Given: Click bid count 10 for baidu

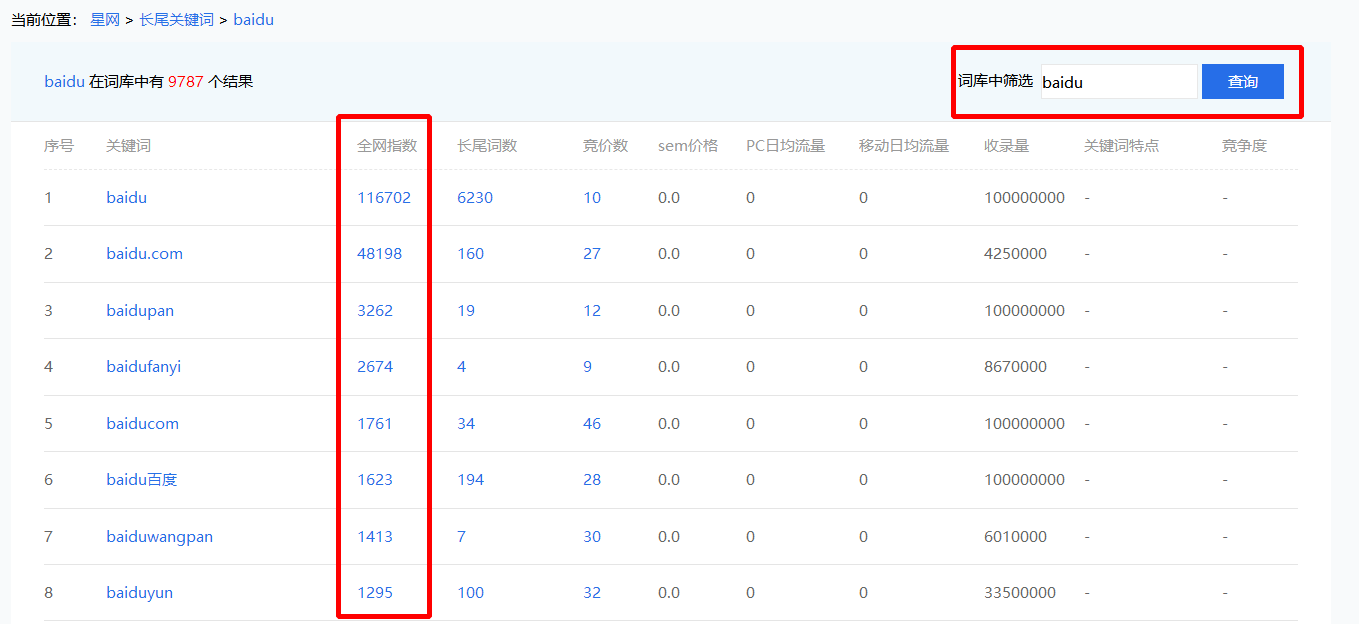Looking at the screenshot, I should coord(592,198).
